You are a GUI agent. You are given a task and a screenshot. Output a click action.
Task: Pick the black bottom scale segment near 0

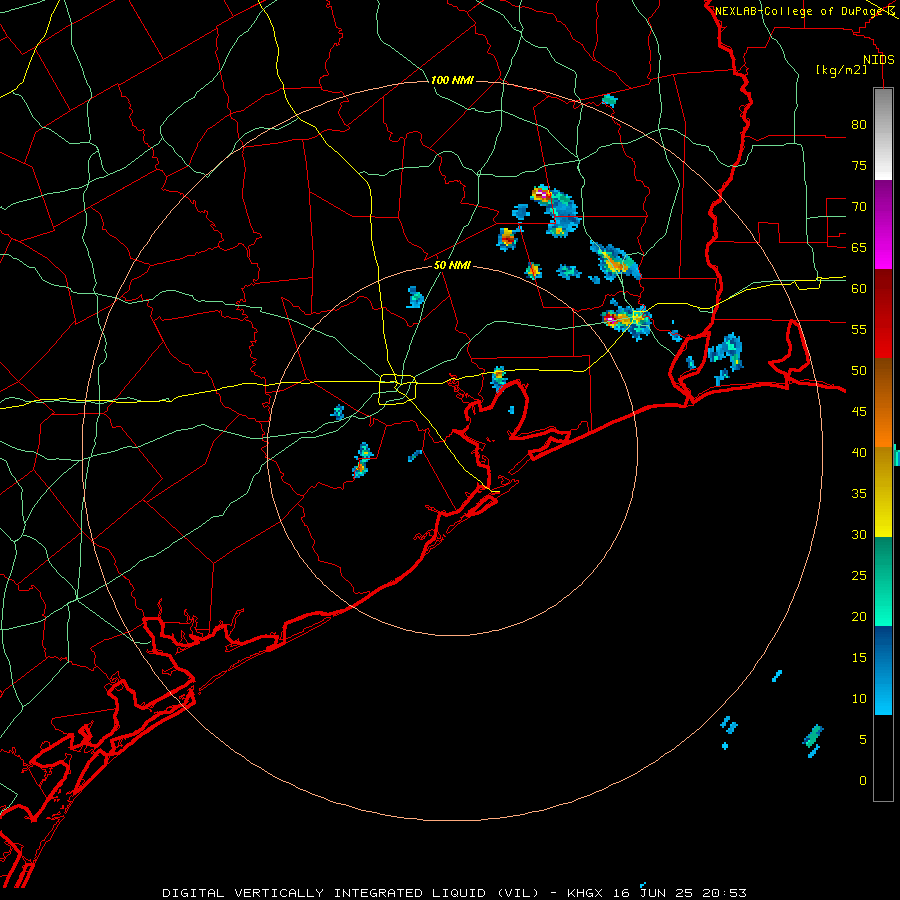point(883,758)
